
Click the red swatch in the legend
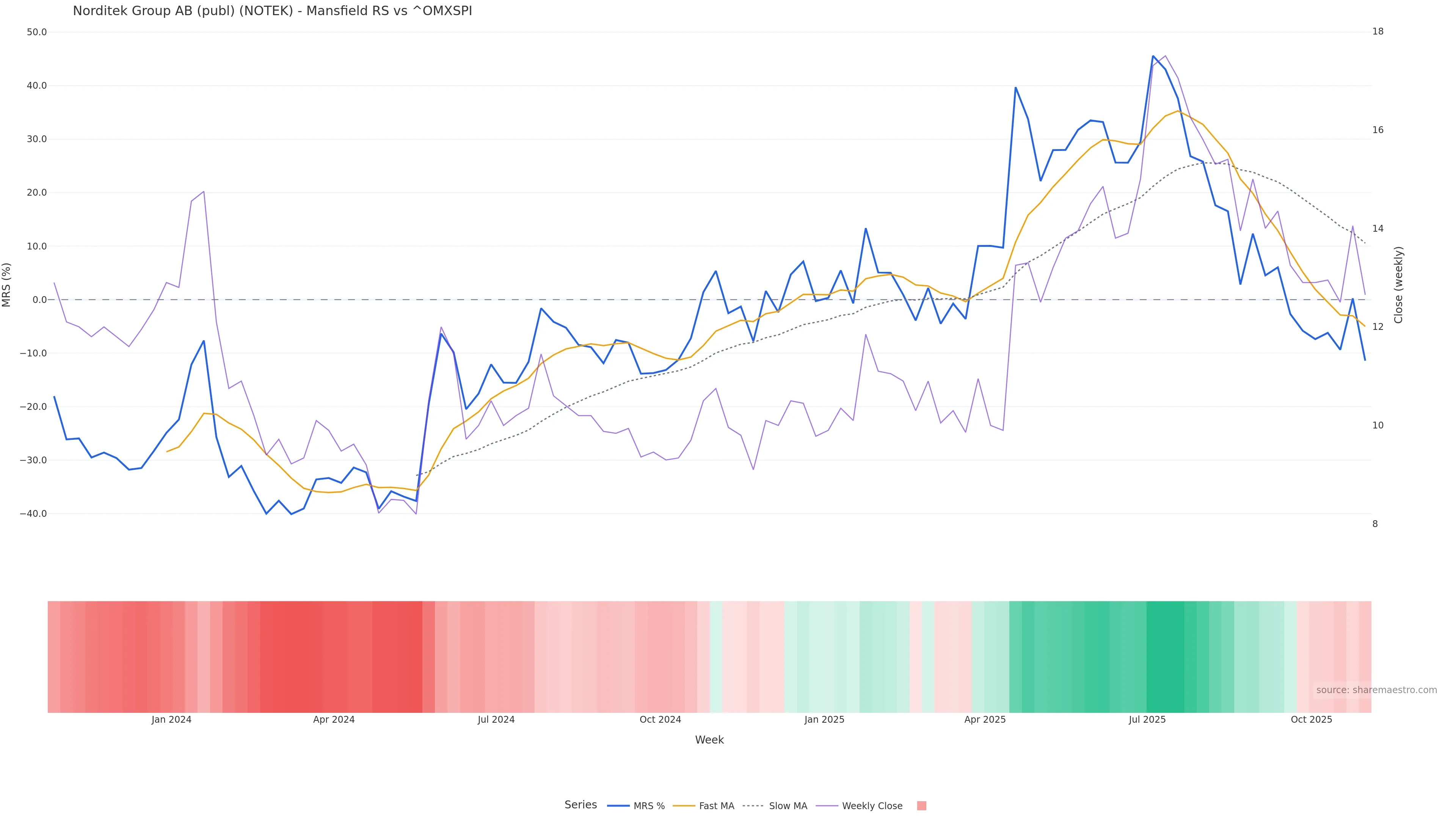(921, 806)
